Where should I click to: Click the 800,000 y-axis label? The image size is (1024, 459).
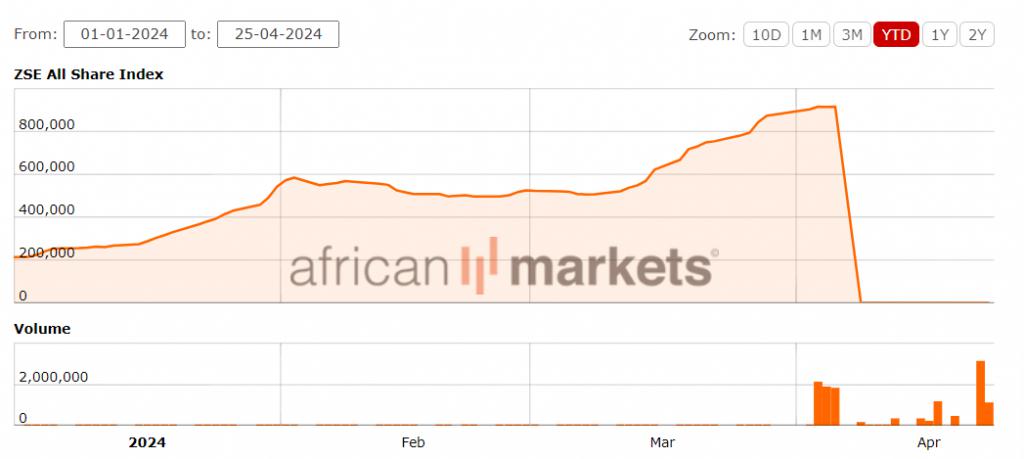(x=48, y=125)
